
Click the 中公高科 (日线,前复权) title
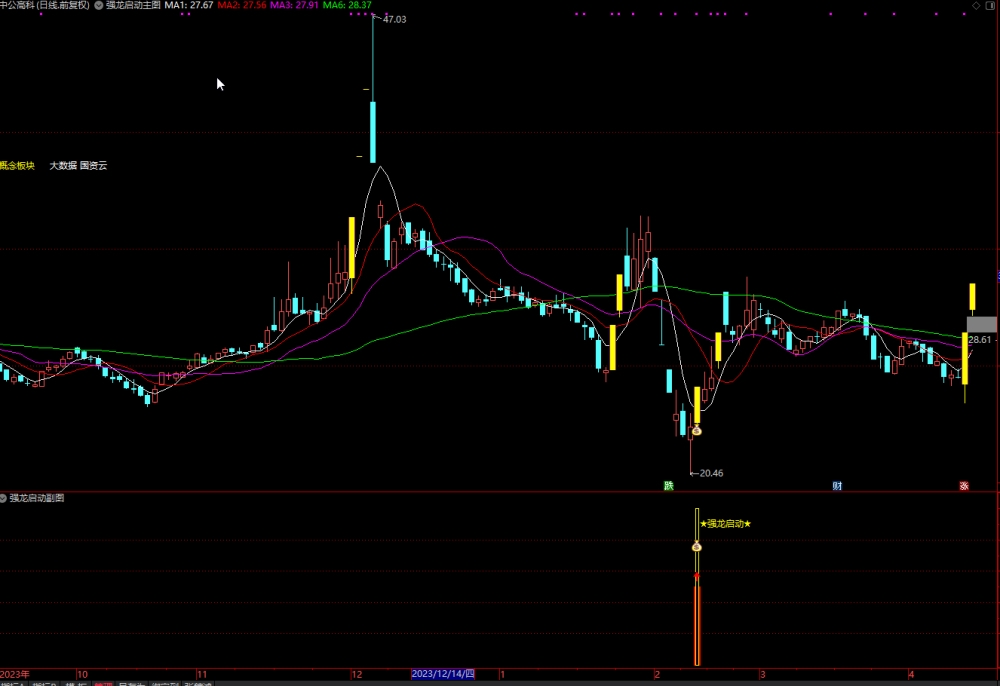click(x=45, y=5)
